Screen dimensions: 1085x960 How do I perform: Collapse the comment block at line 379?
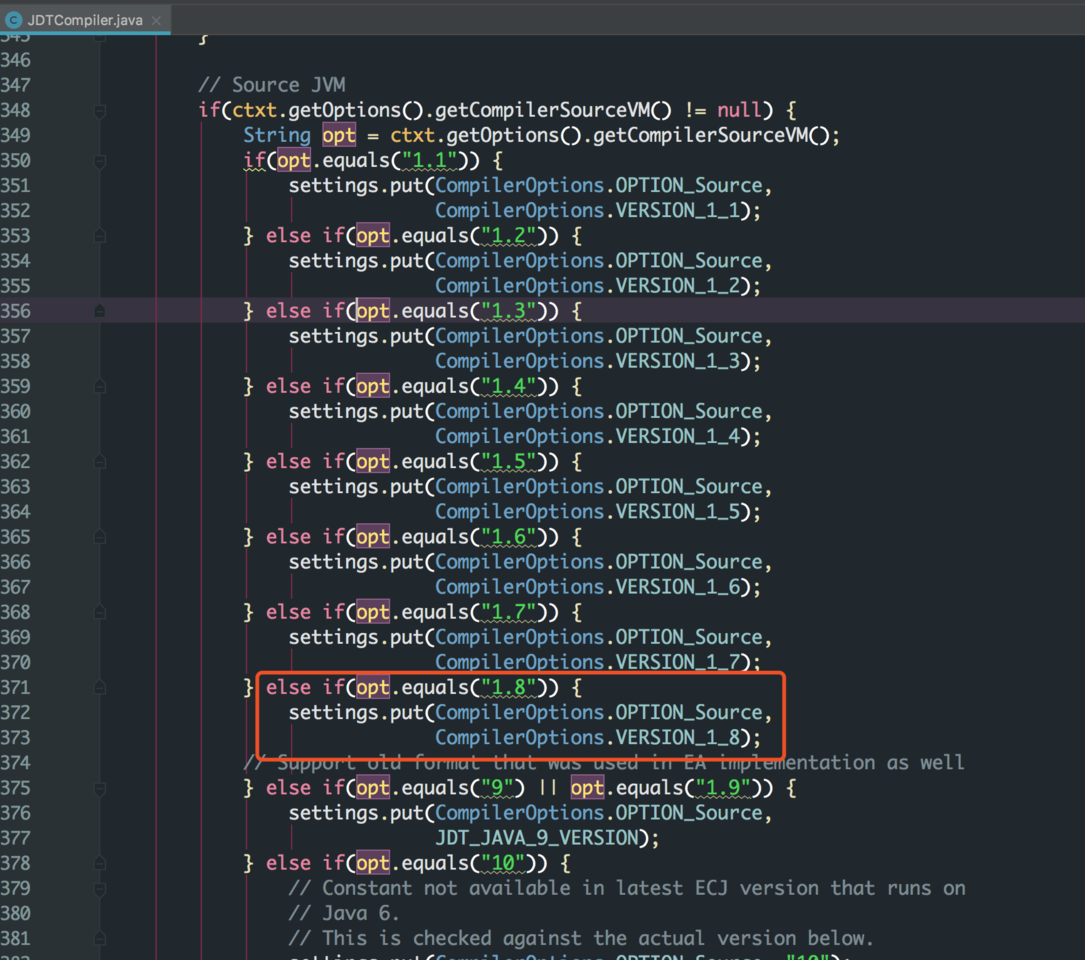100,888
